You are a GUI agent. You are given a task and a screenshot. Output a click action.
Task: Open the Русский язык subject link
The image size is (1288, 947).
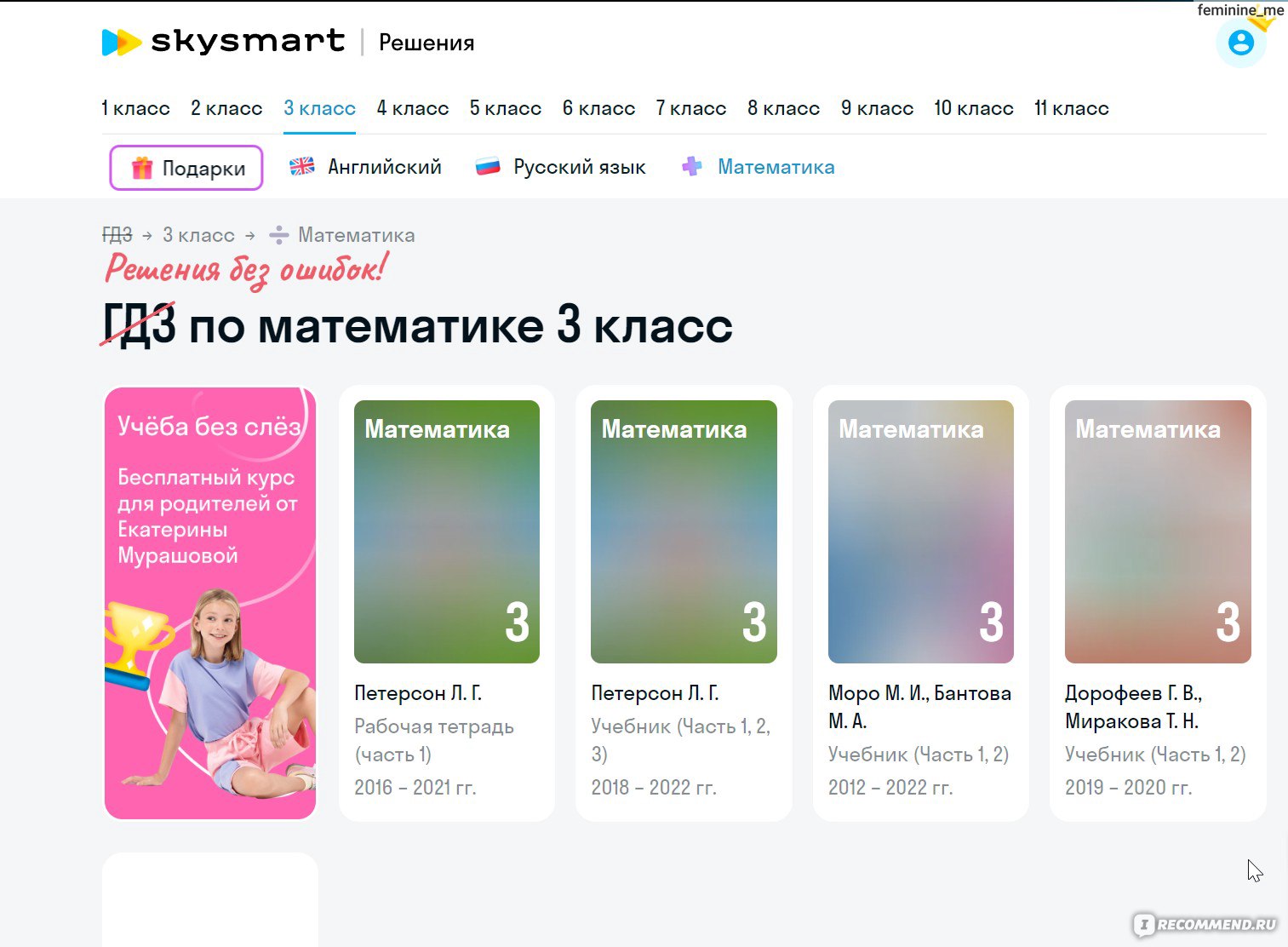point(580,167)
